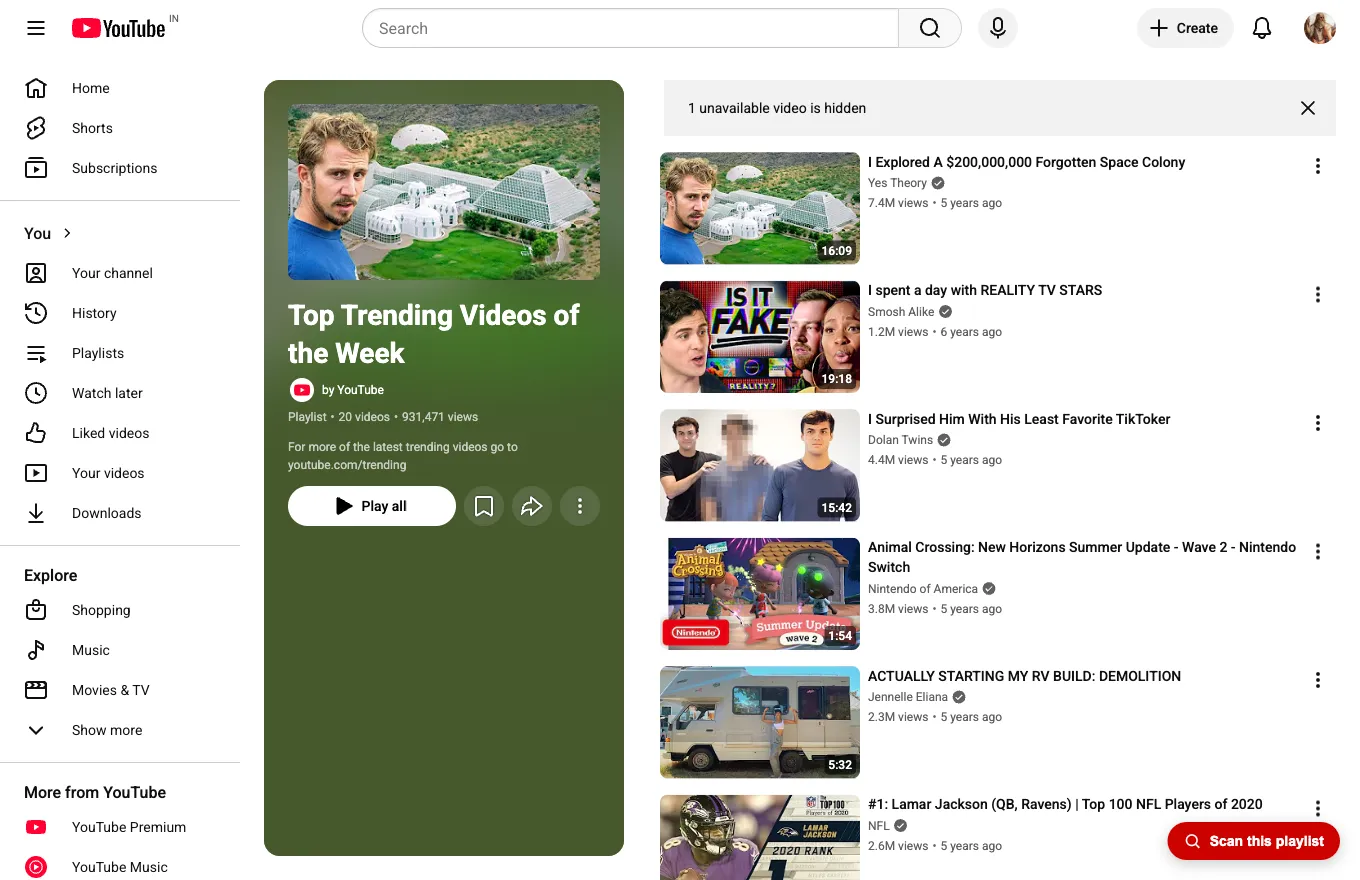Click the Subscriptions icon in the sidebar
Viewport: 1360px width, 880px height.
click(x=36, y=168)
